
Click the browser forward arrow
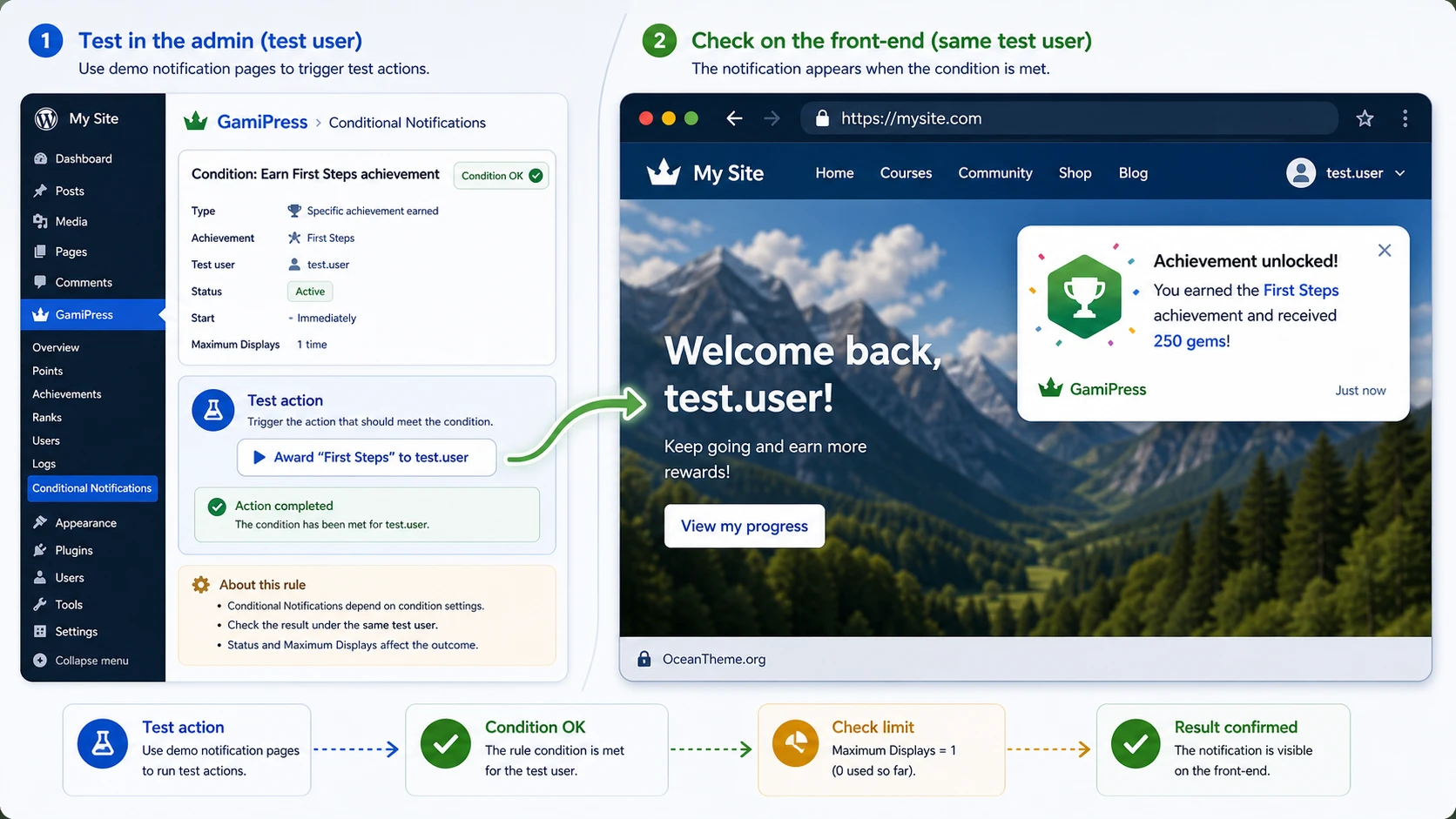tap(772, 118)
